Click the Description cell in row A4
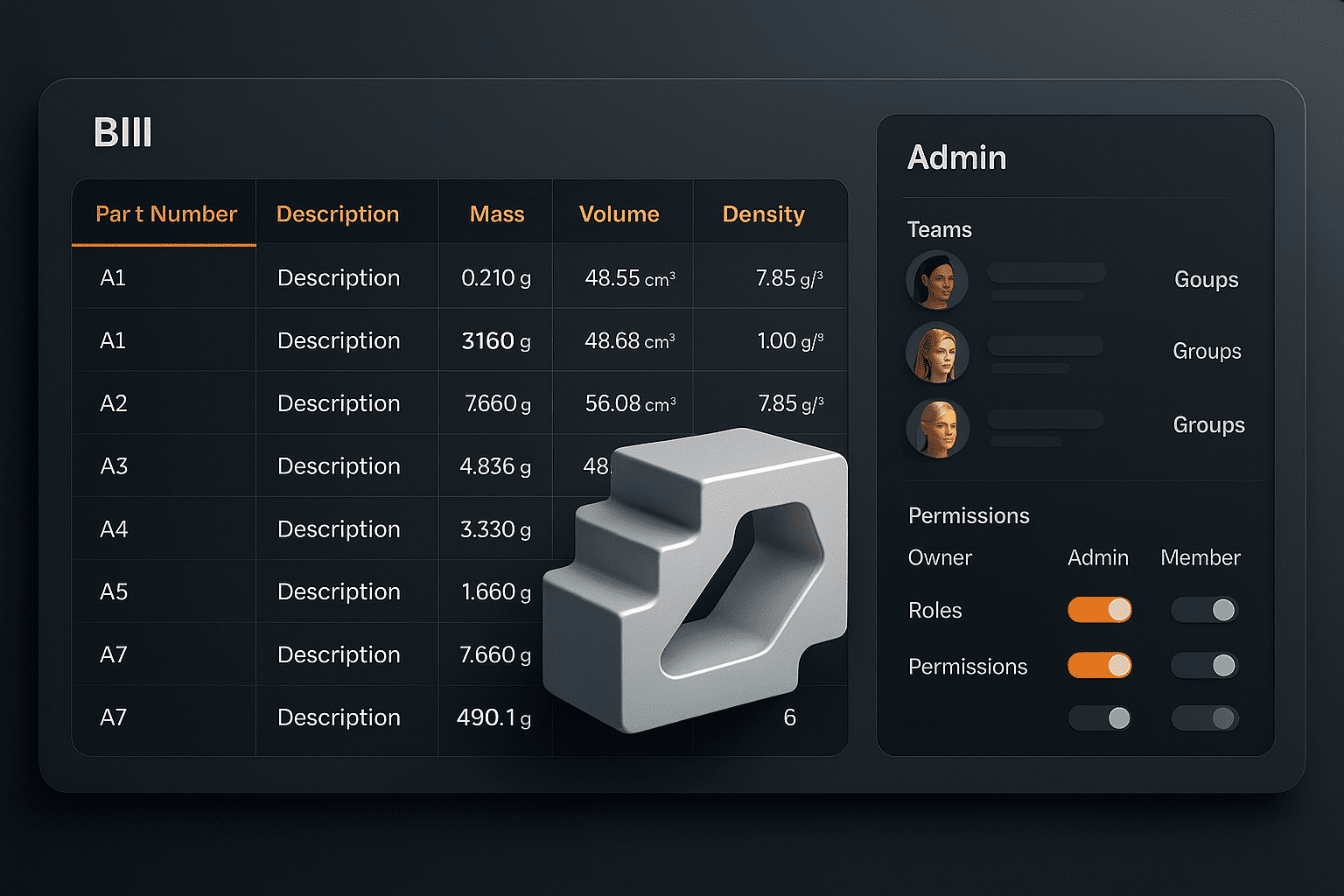Image resolution: width=1344 pixels, height=896 pixels. tap(339, 529)
